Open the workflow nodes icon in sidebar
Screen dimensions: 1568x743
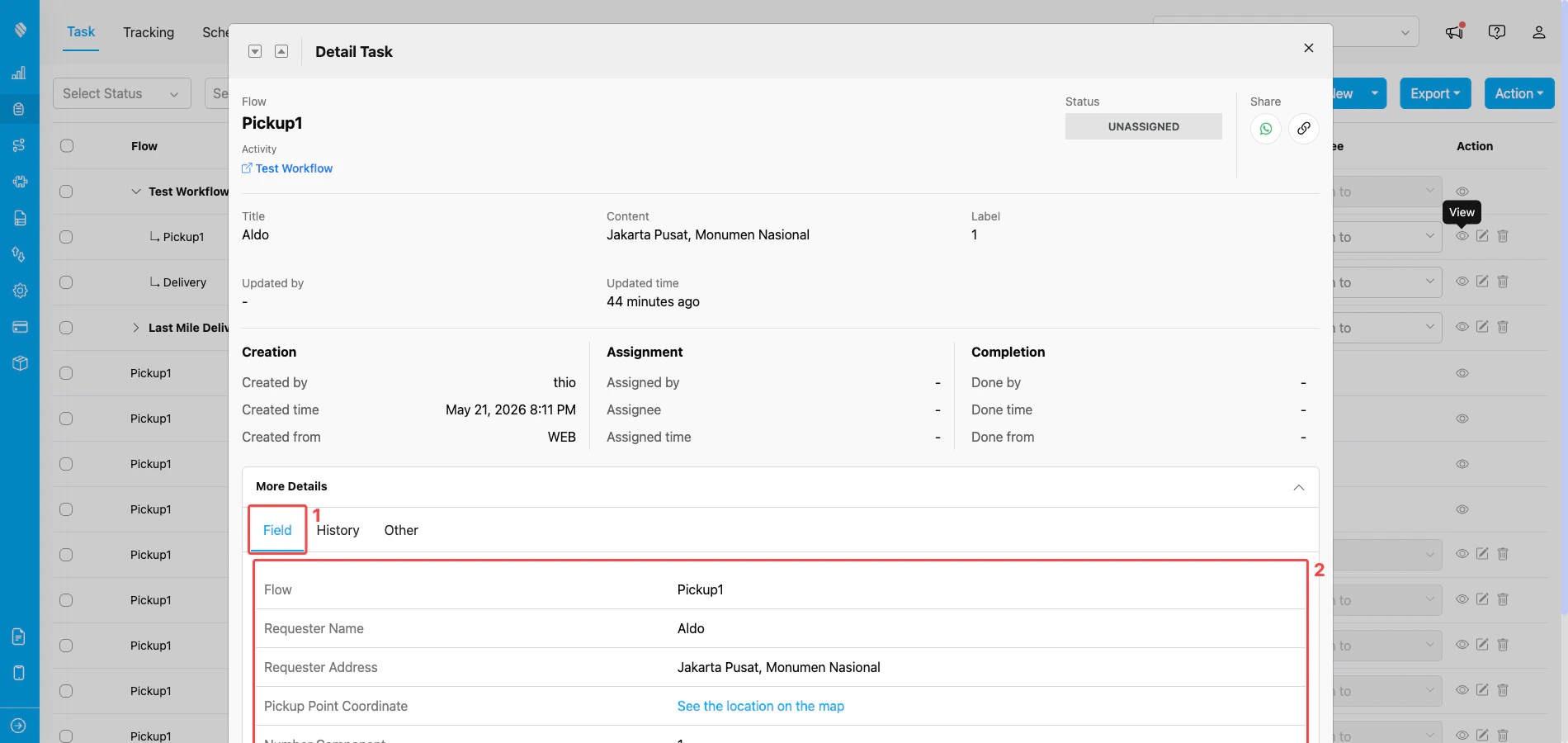click(19, 145)
